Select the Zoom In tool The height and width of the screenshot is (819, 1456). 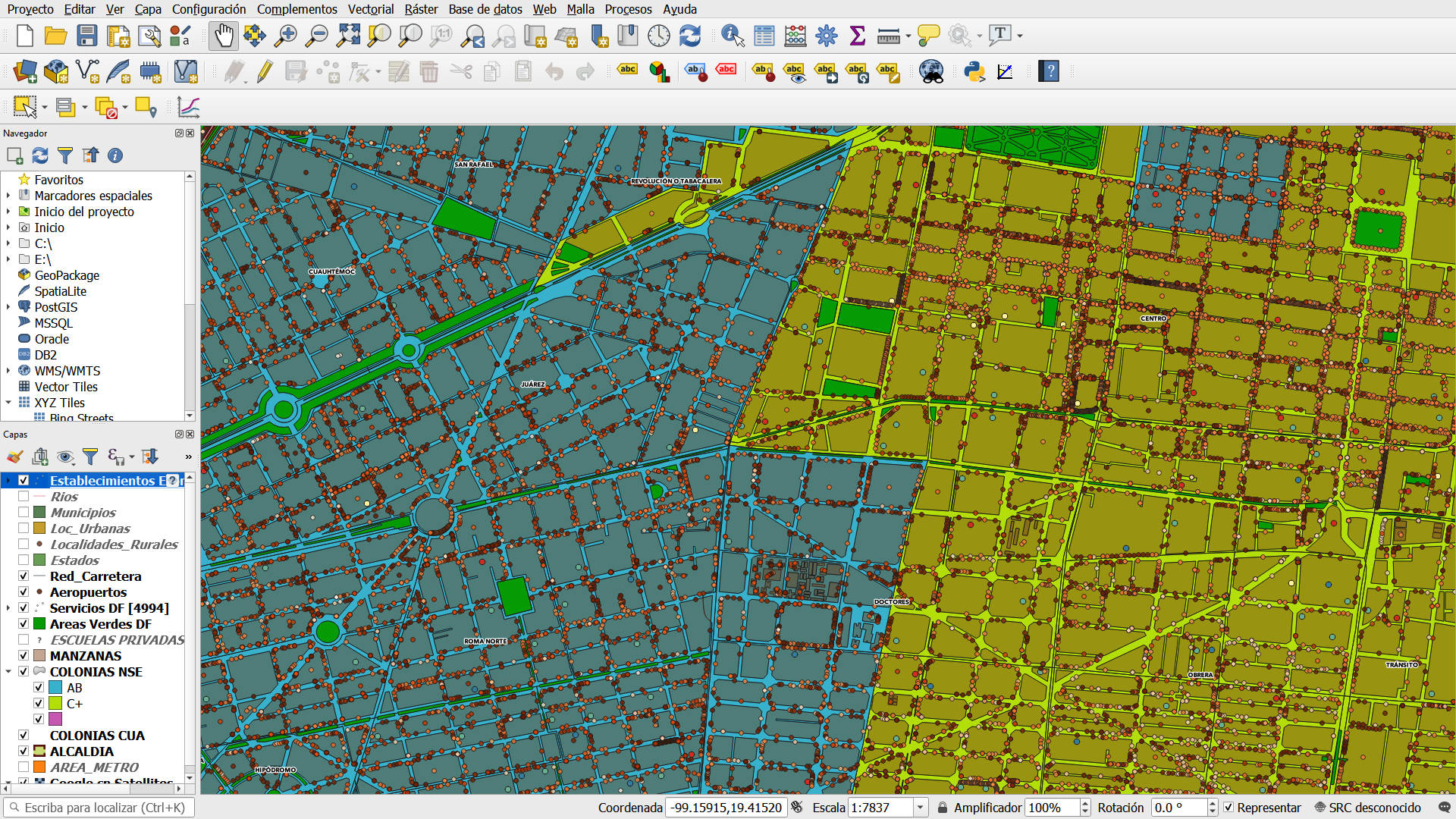pos(286,36)
